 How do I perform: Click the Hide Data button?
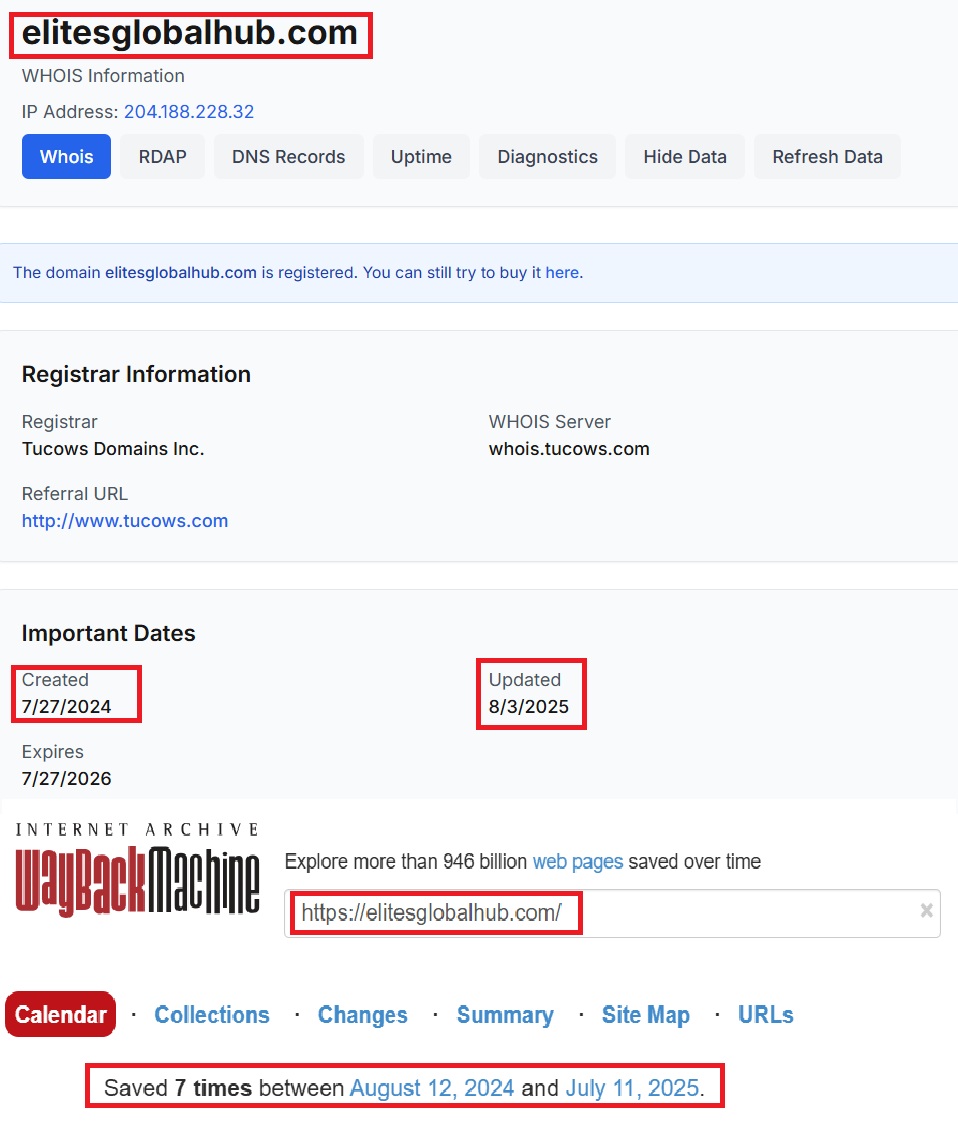pos(684,156)
